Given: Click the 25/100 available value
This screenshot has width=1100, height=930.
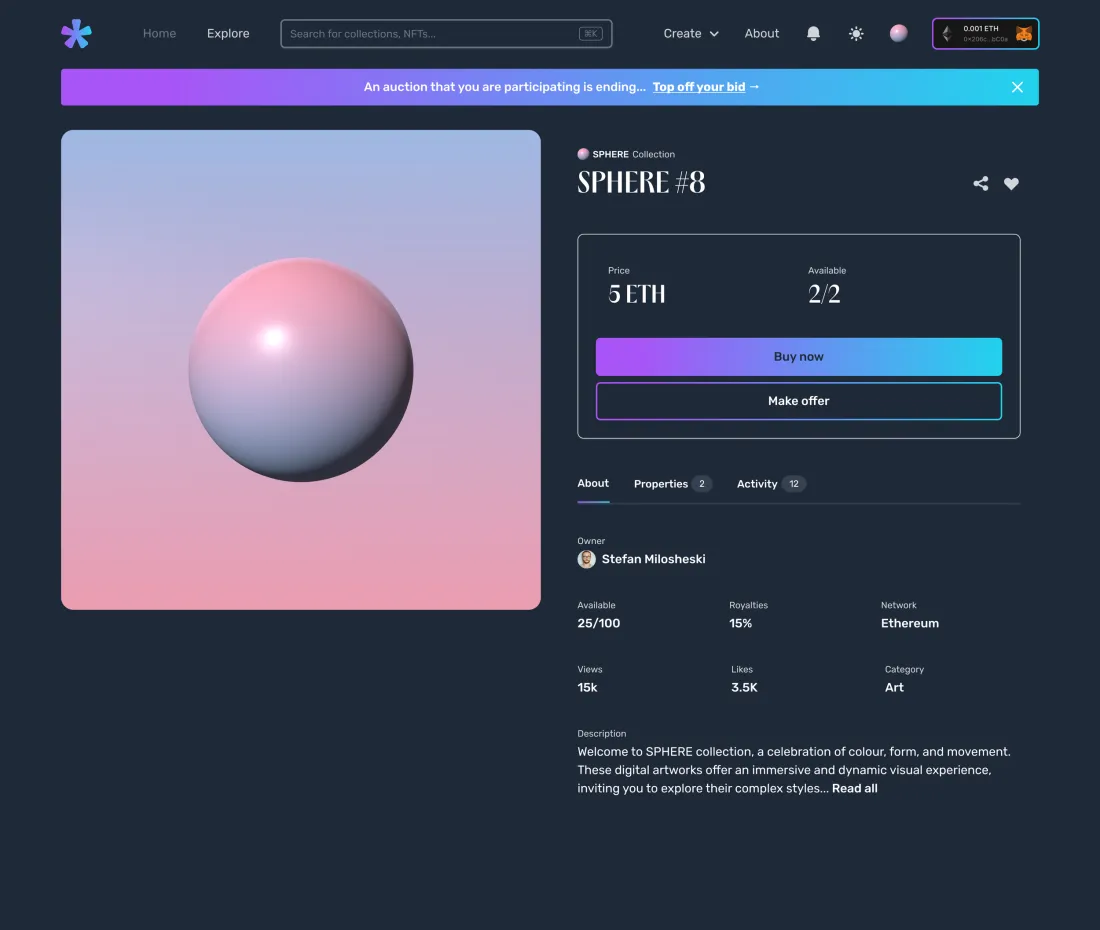Looking at the screenshot, I should [598, 624].
